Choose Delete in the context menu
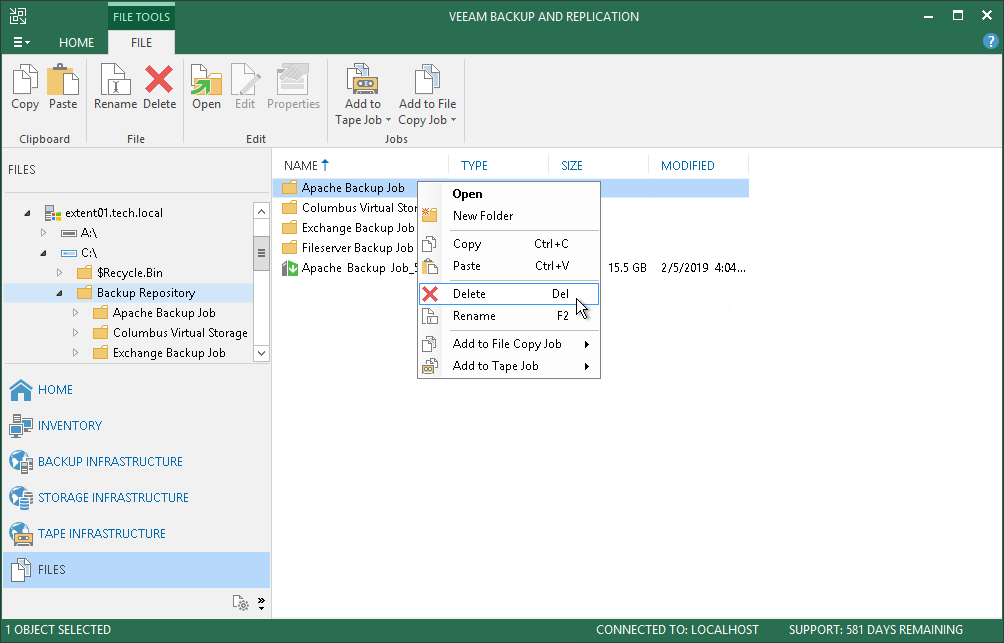This screenshot has height=643, width=1004. pos(509,294)
